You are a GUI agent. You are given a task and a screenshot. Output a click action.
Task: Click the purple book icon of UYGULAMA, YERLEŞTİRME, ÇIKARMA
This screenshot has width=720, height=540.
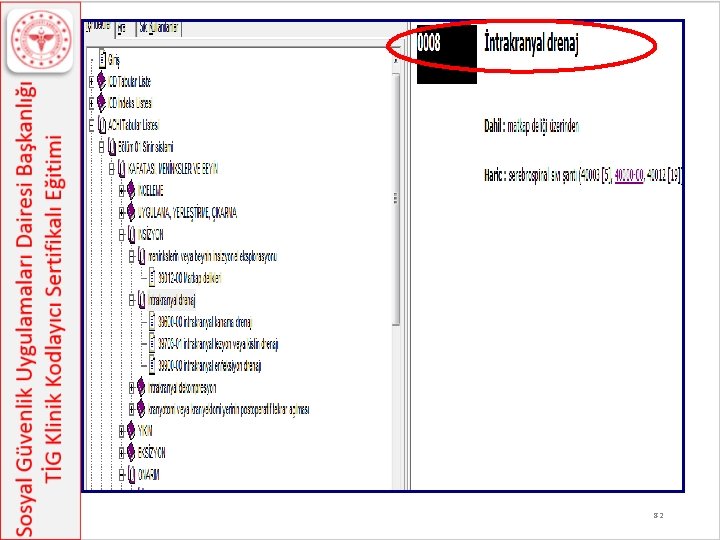[x=131, y=213]
